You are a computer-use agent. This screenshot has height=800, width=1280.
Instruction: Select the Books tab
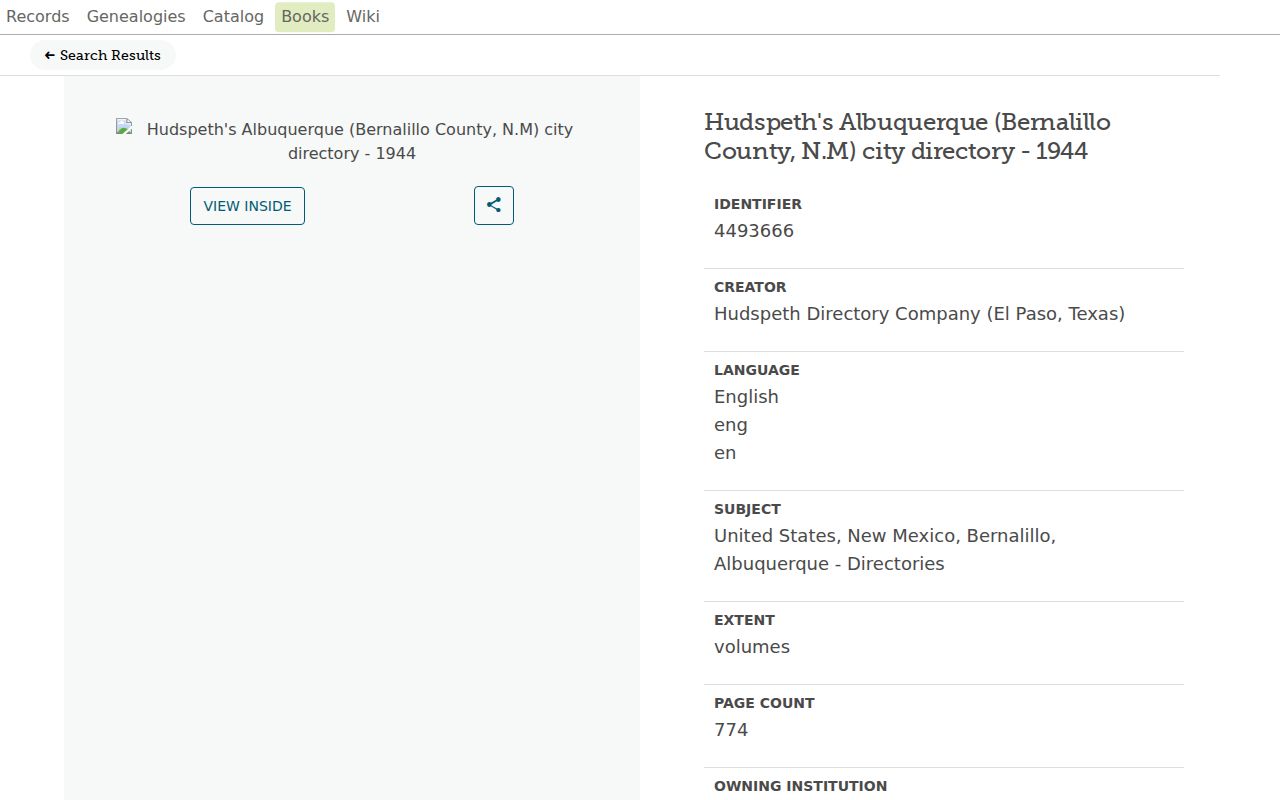pos(305,16)
